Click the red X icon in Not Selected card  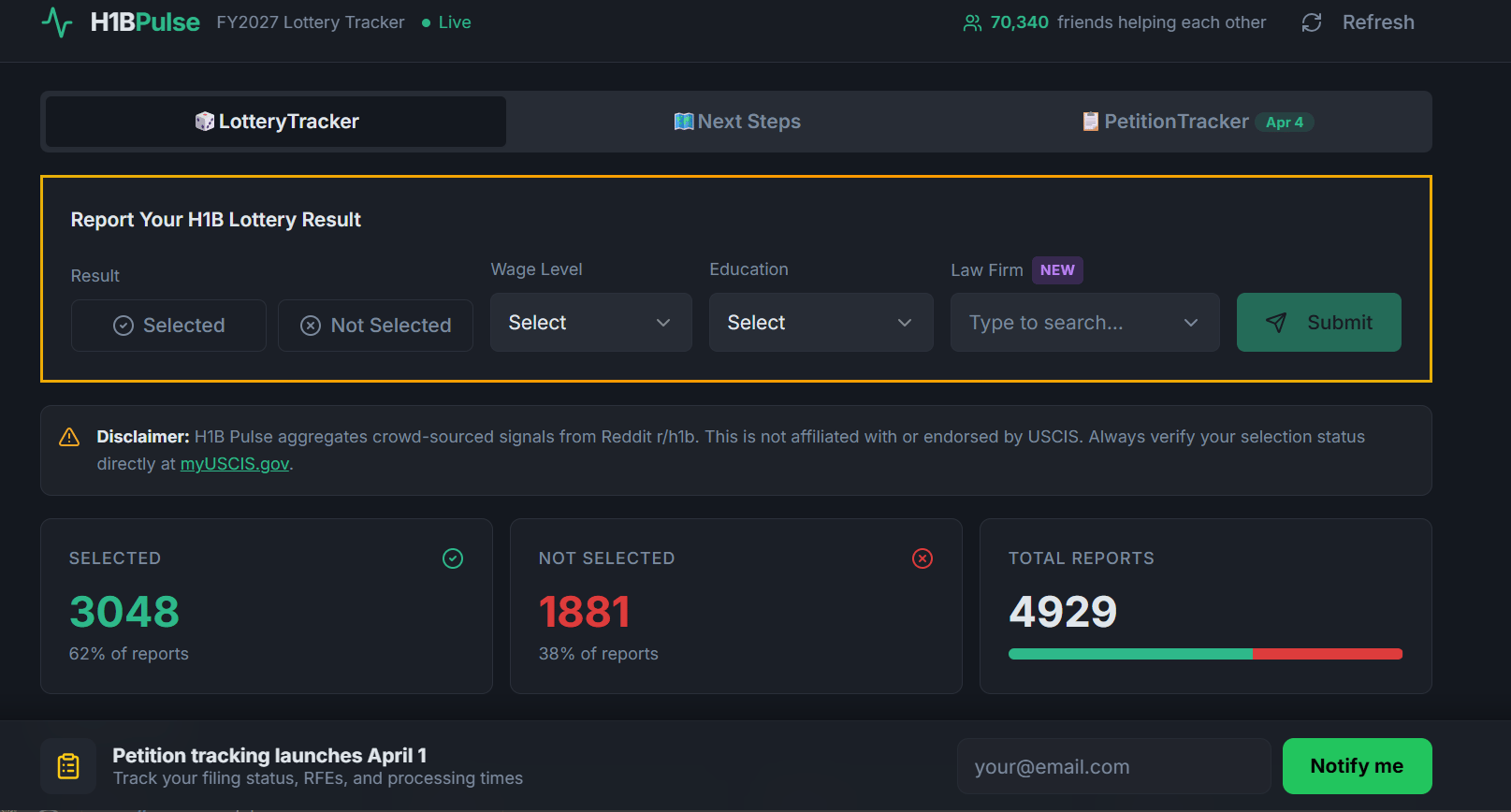(x=923, y=558)
